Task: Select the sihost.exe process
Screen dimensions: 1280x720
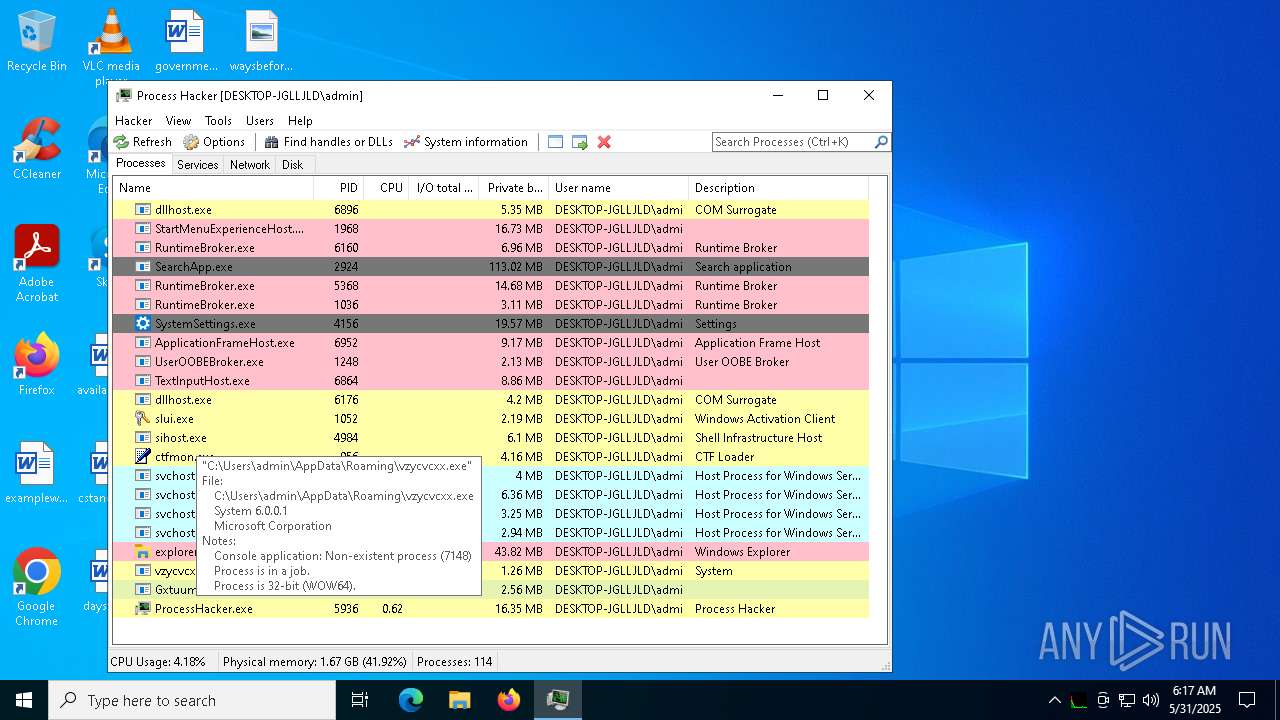Action: pos(490,438)
